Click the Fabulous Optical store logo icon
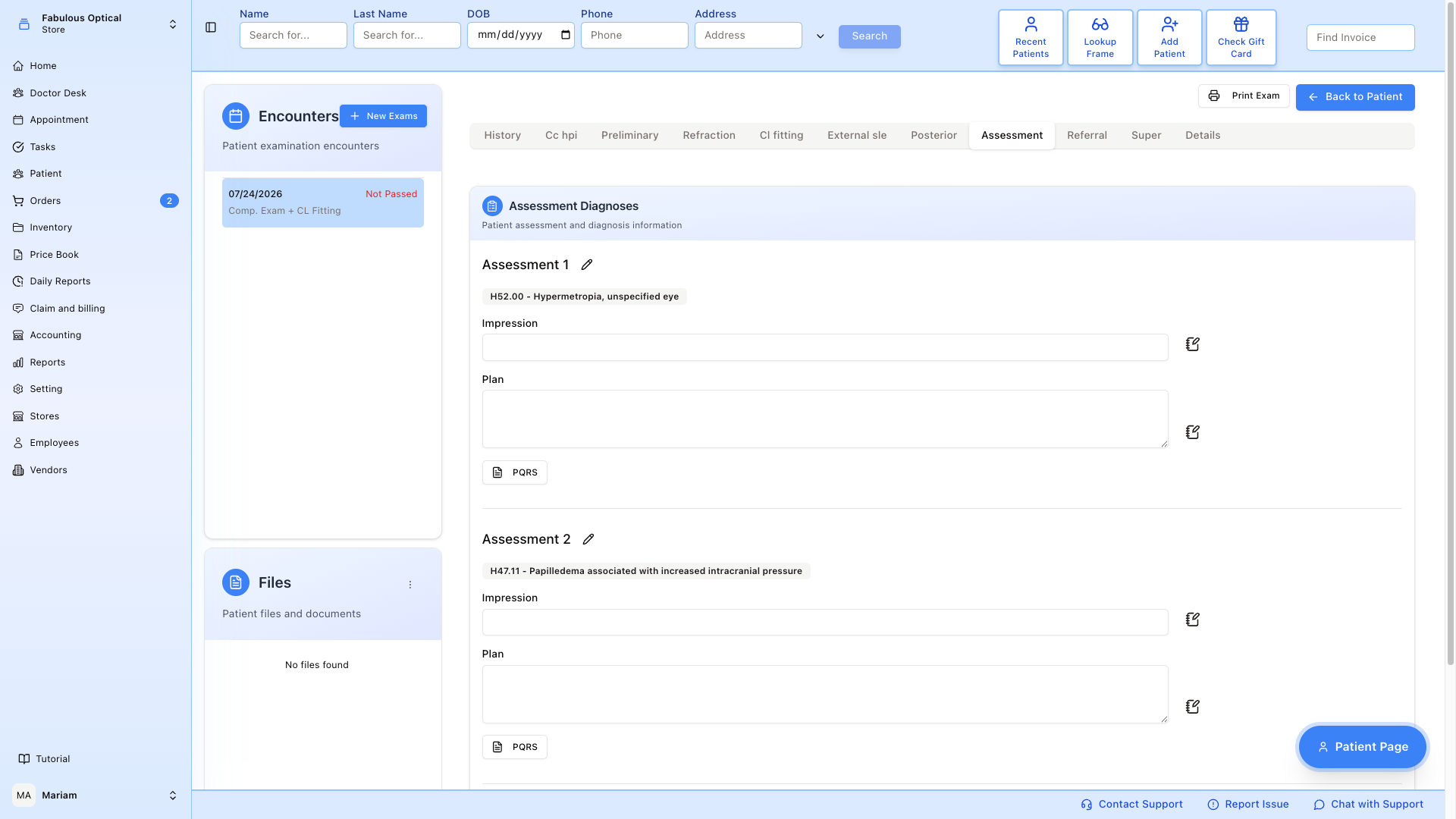Viewport: 1456px width, 819px height. [x=24, y=24]
